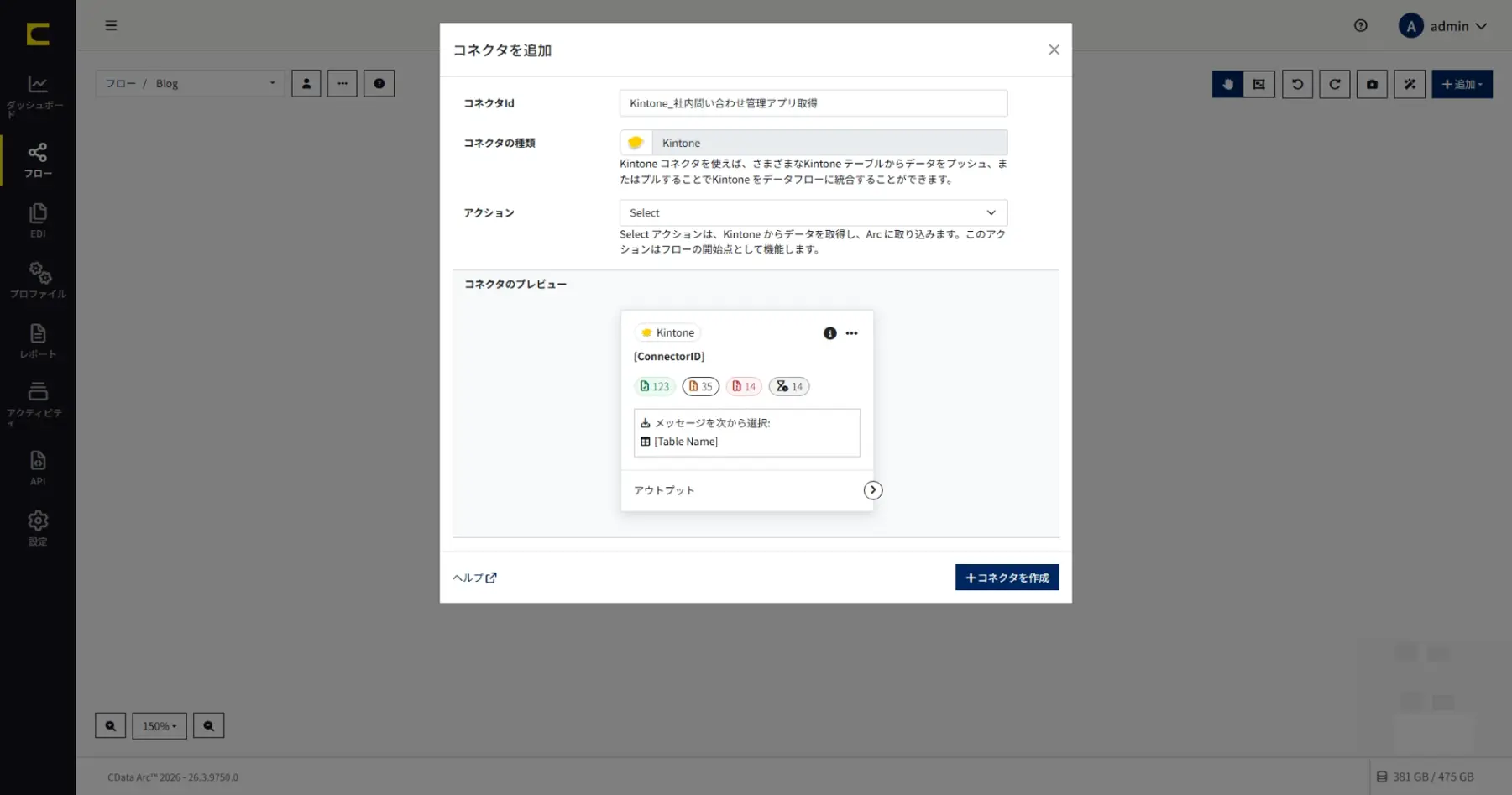Click the redo button
Screen dimensions: 1512x795
click(1335, 84)
